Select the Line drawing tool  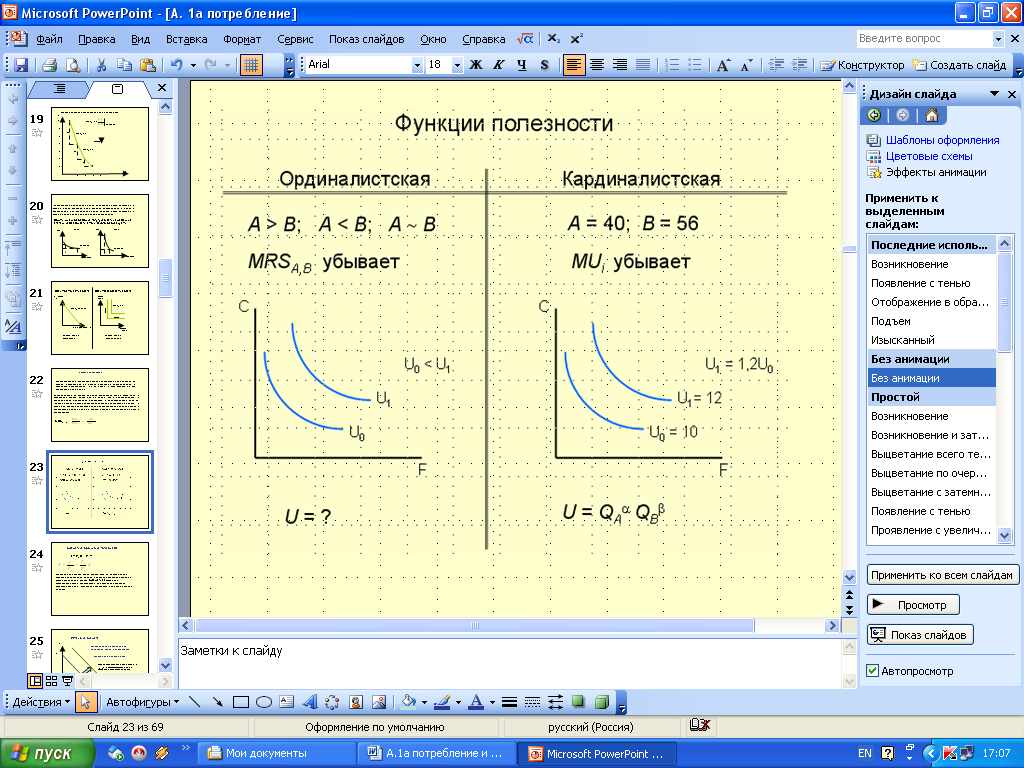pos(195,702)
